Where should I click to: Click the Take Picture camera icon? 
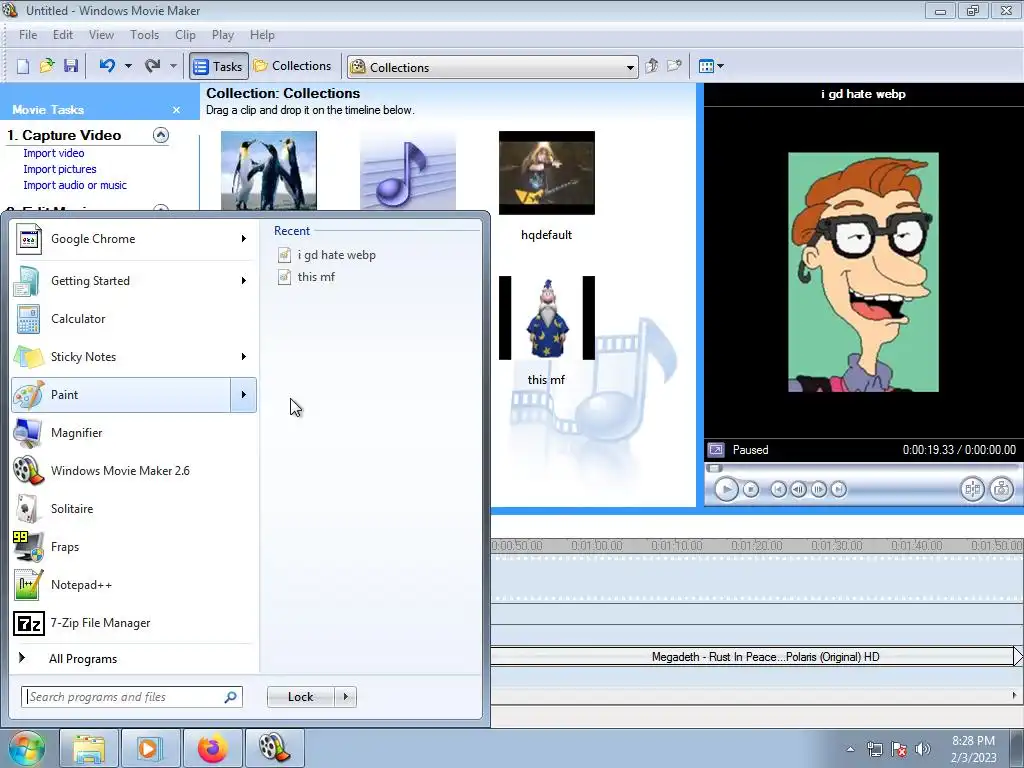1002,489
